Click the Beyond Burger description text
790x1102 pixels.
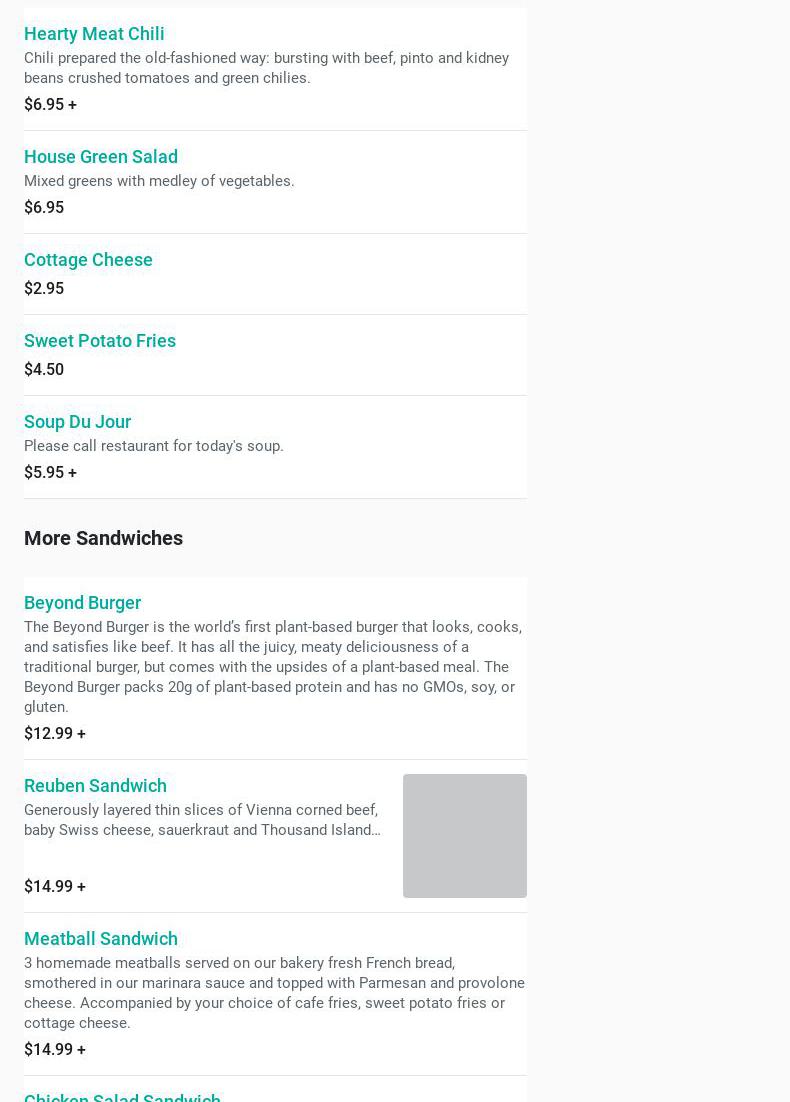click(x=273, y=667)
